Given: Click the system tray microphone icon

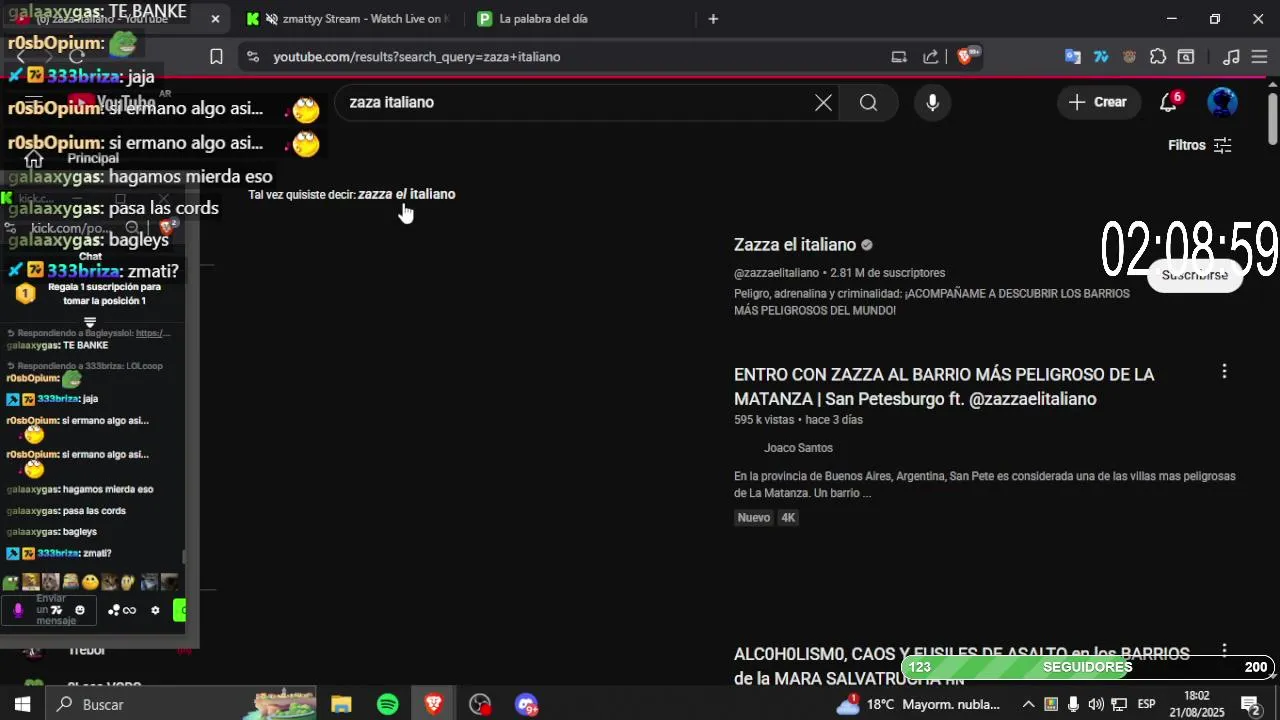Looking at the screenshot, I should [x=1073, y=705].
